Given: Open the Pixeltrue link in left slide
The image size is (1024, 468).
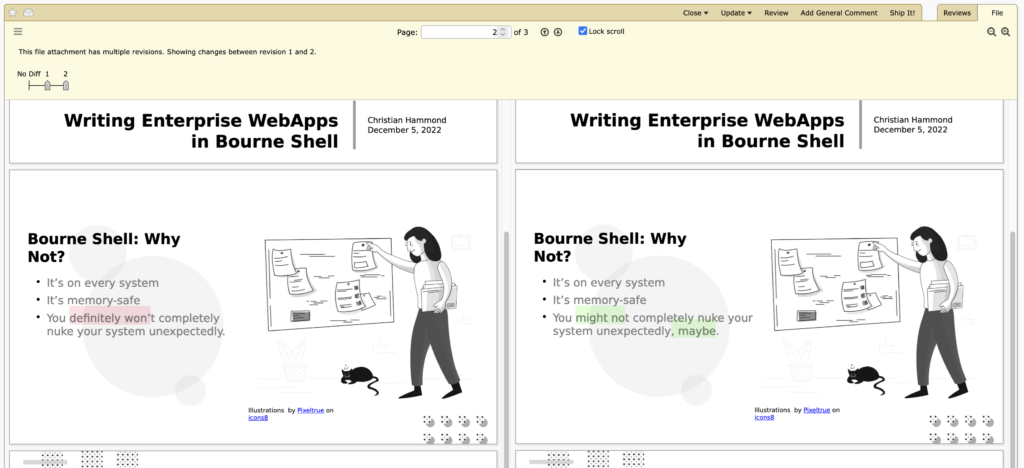Looking at the screenshot, I should coord(310,411).
